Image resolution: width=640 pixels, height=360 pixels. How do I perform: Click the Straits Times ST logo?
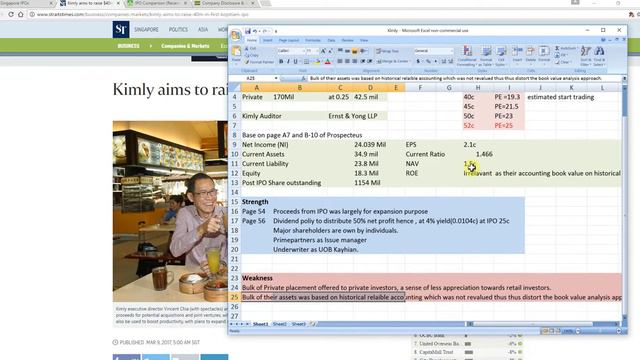pos(121,29)
